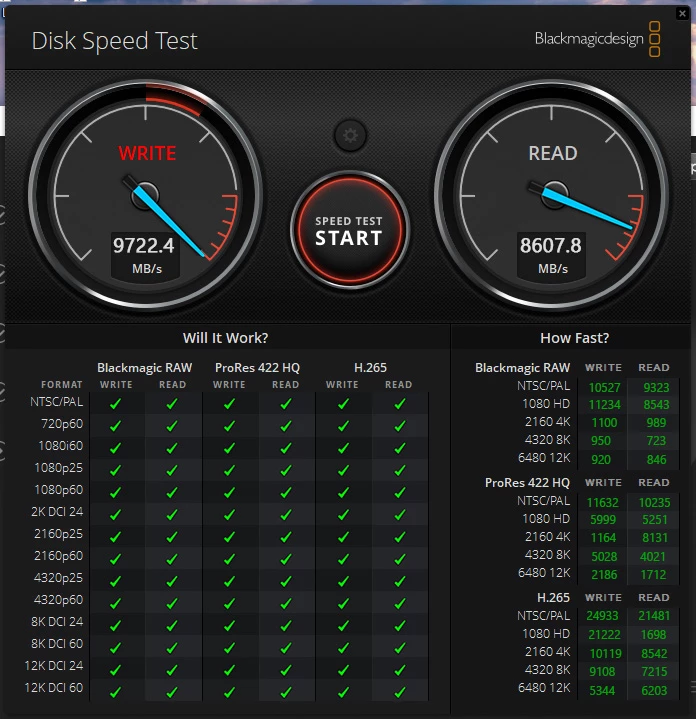Close the Disk Speed Test window
This screenshot has width=696, height=719.
682,13
